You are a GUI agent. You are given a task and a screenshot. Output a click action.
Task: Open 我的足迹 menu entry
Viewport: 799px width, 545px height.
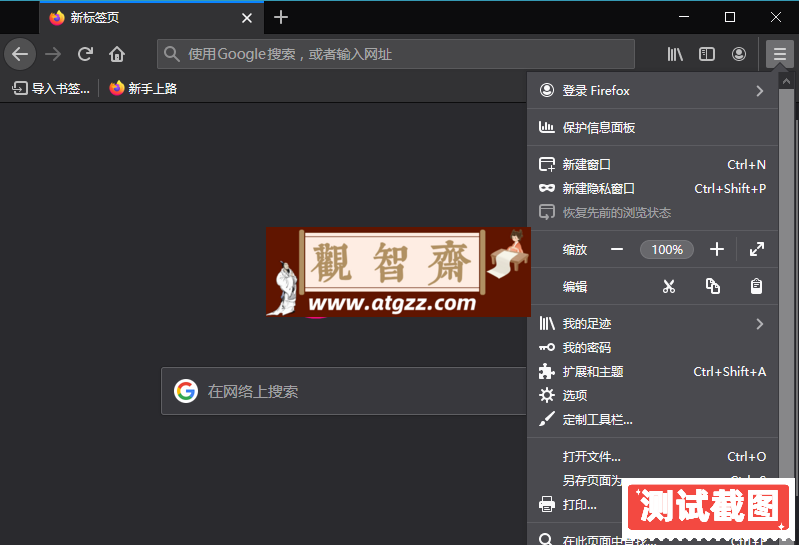tap(652, 324)
